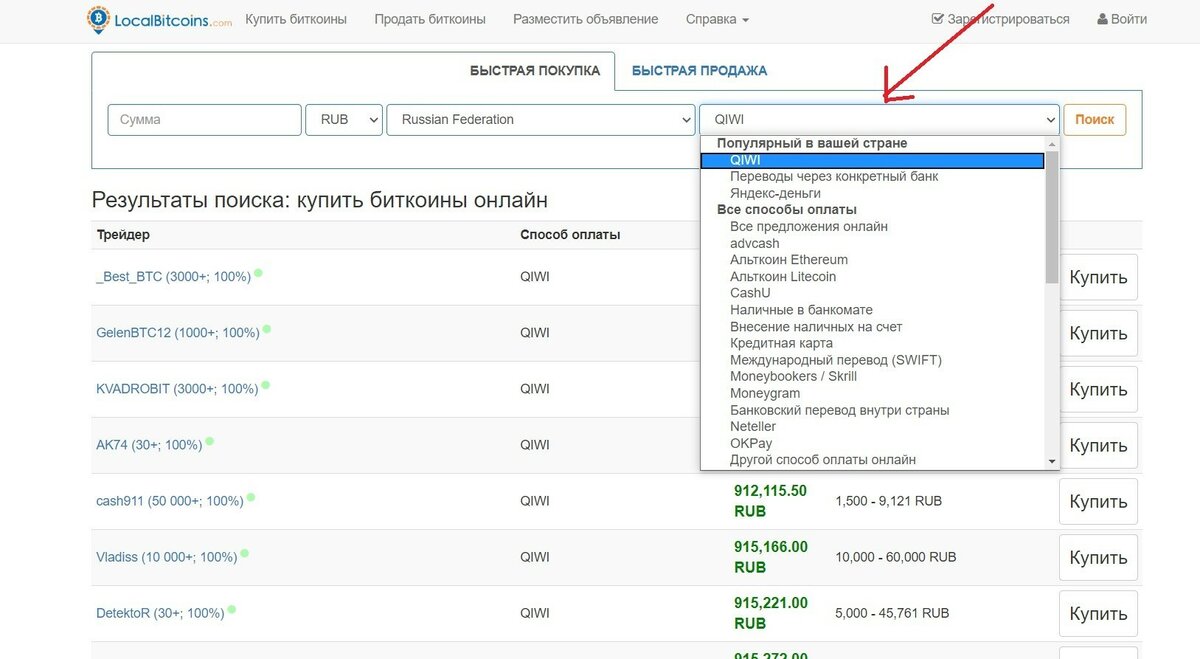Select the Быстрая покупка tab

pyautogui.click(x=535, y=71)
